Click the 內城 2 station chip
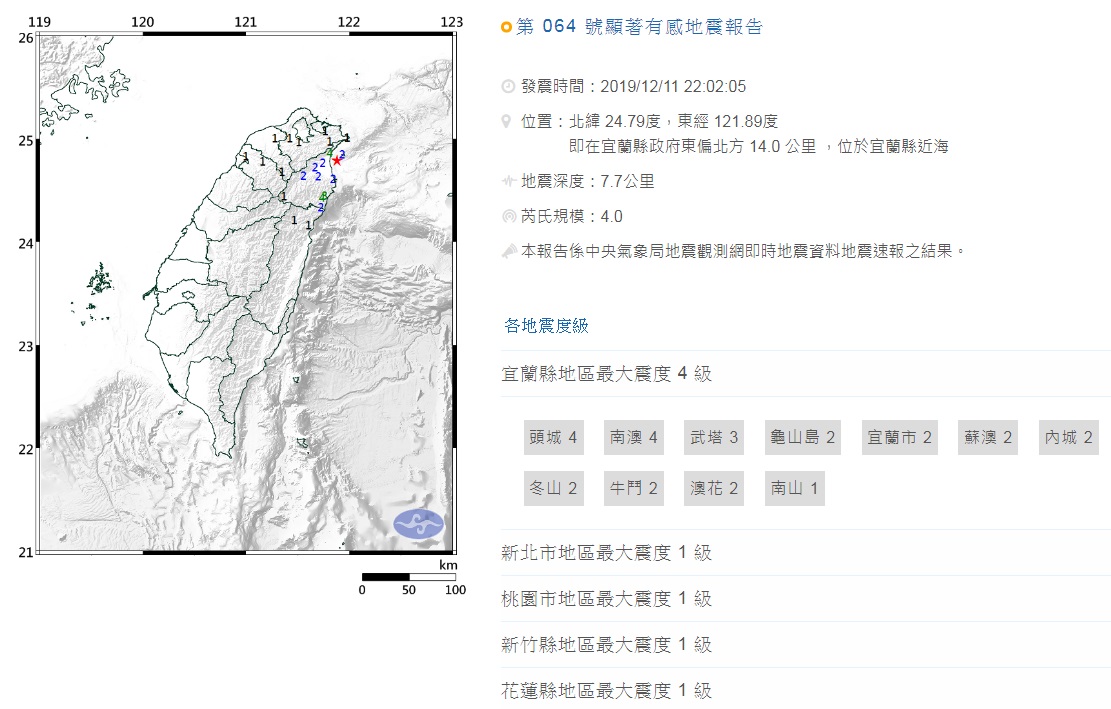The image size is (1111, 709). pos(1069,438)
